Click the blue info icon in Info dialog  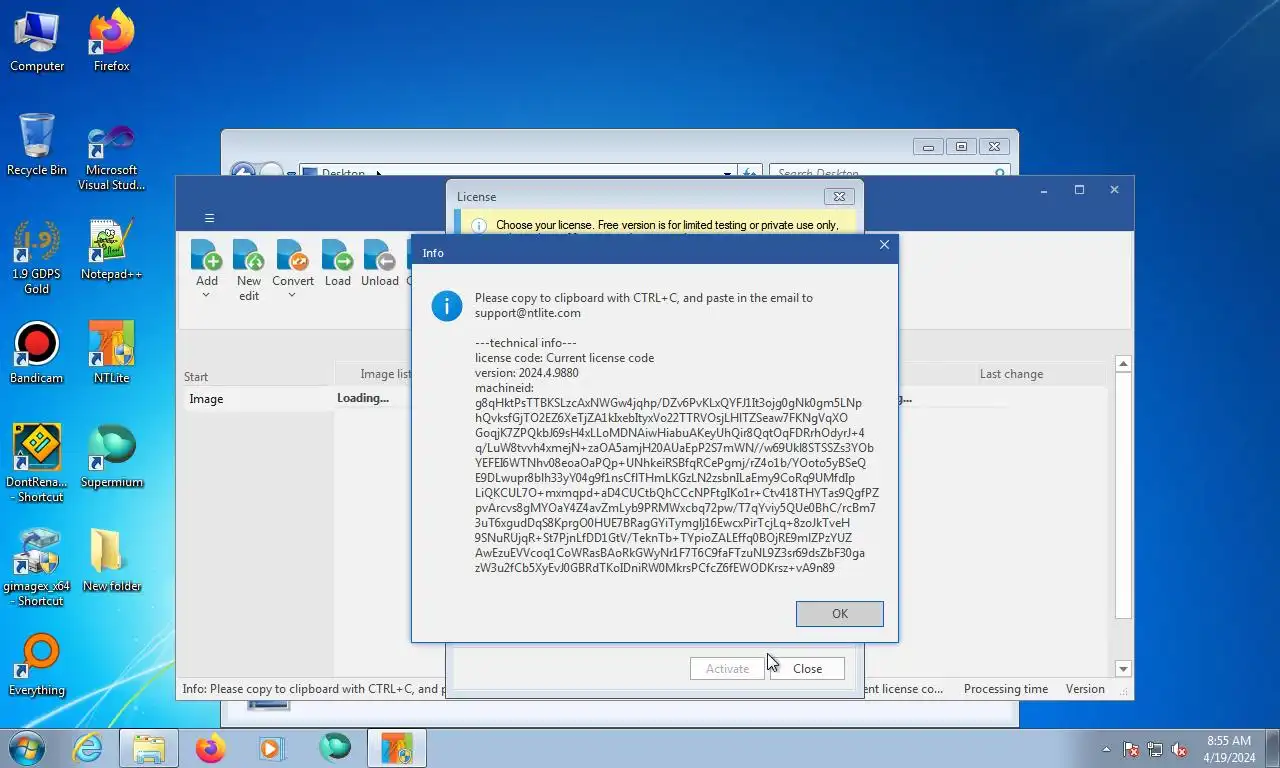447,305
